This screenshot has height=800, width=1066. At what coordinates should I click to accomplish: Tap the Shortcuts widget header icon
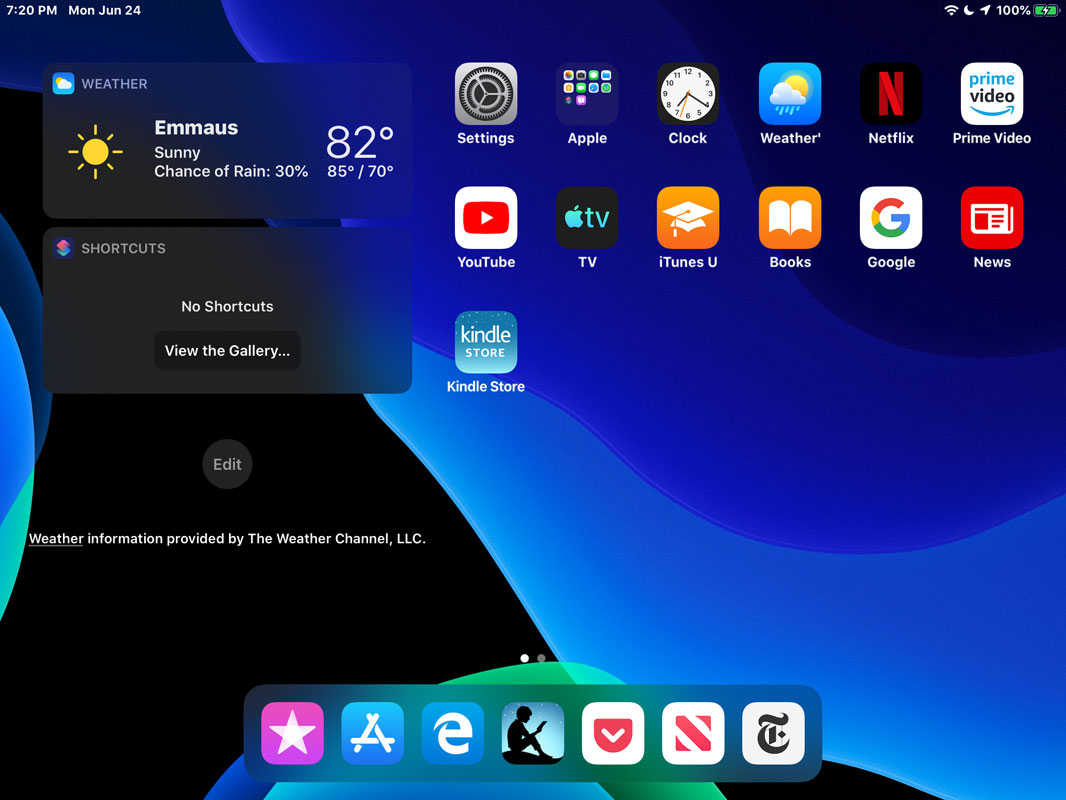coord(63,248)
